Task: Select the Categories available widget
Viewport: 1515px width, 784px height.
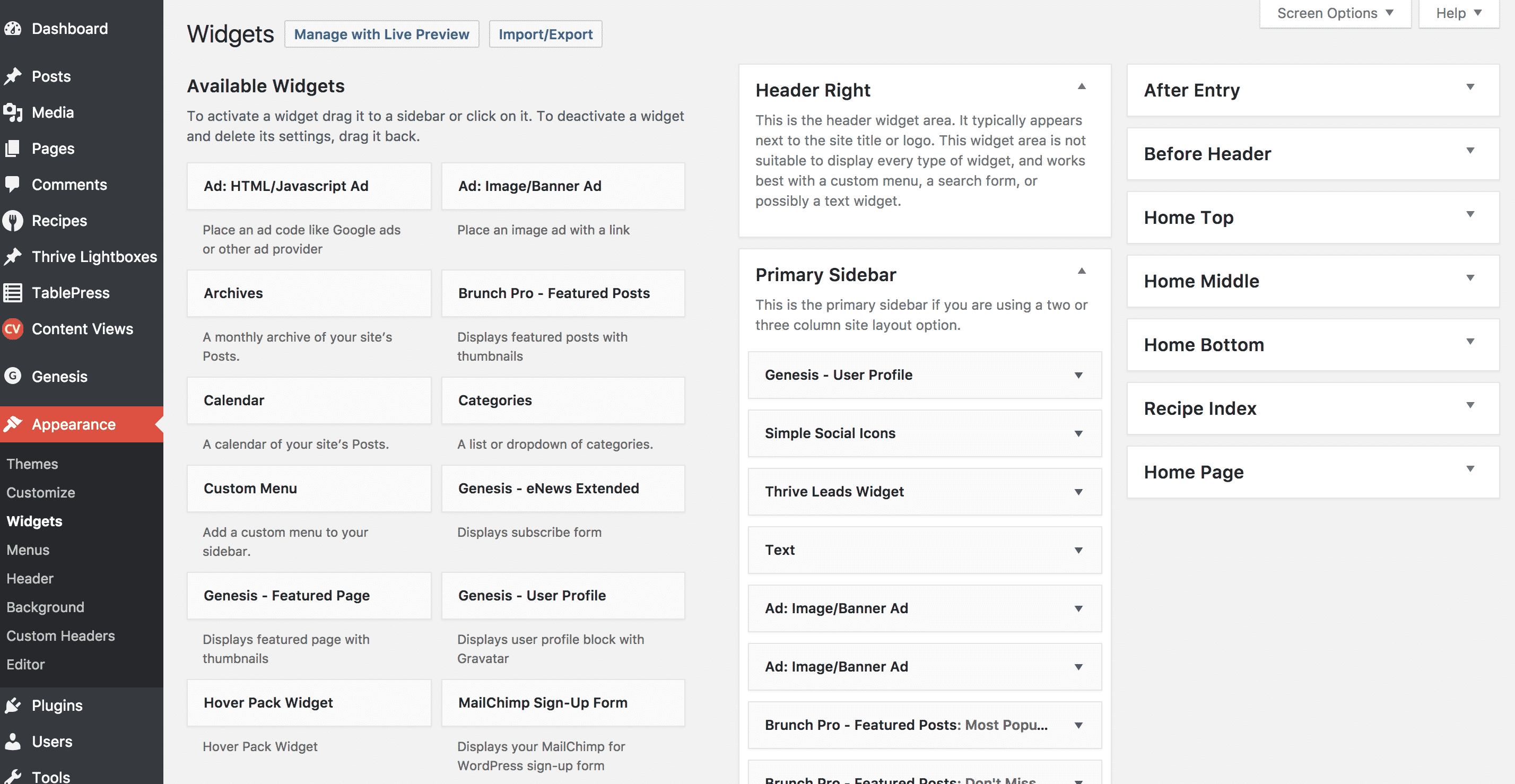Action: [563, 400]
